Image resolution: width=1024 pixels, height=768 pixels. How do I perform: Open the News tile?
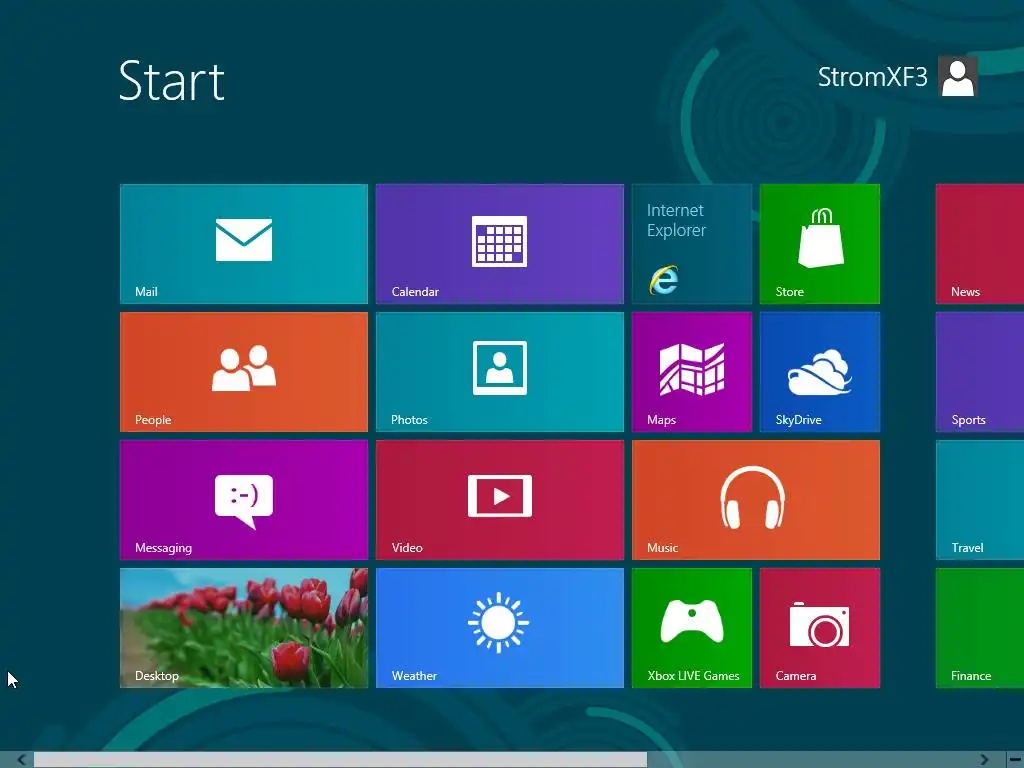pos(980,244)
